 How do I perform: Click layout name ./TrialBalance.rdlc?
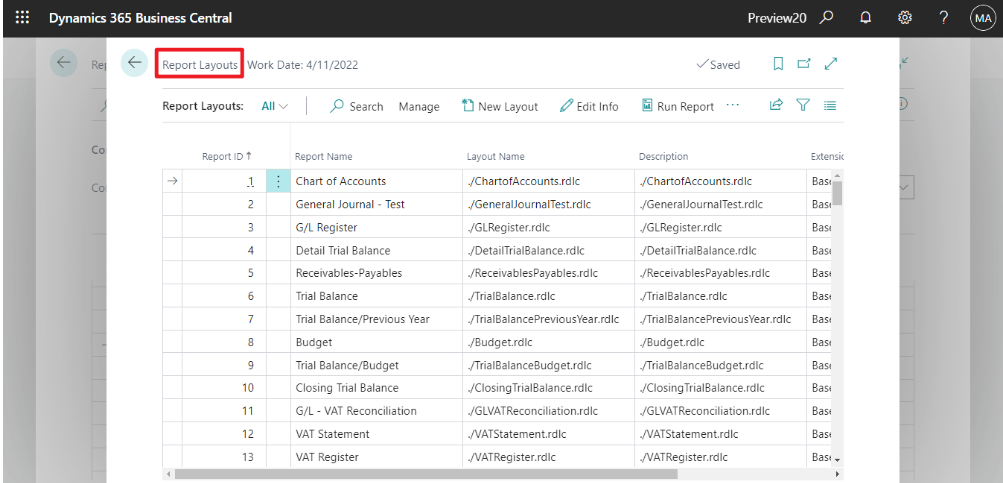tap(511, 296)
